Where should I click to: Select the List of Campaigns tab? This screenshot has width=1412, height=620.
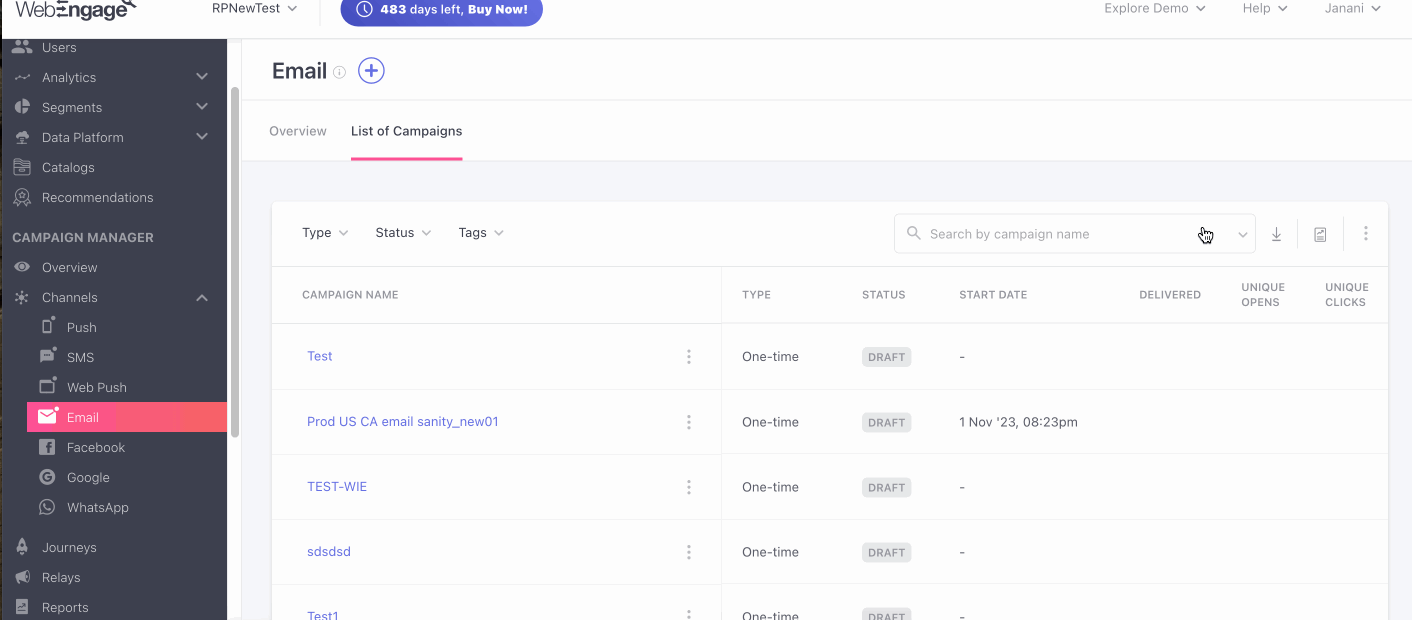pos(406,131)
